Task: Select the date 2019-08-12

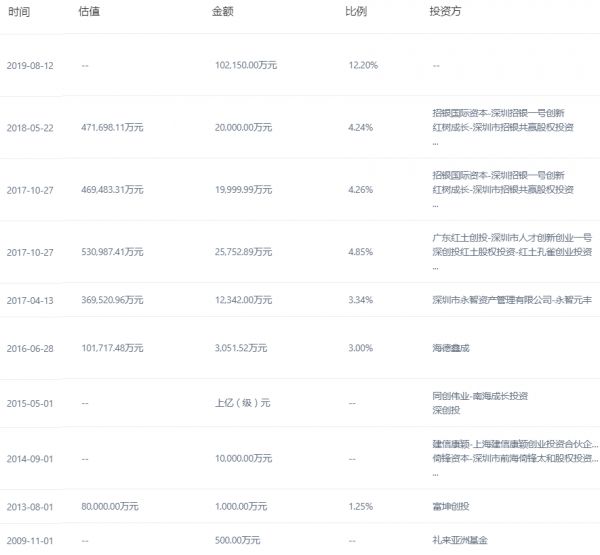Action: pos(30,66)
